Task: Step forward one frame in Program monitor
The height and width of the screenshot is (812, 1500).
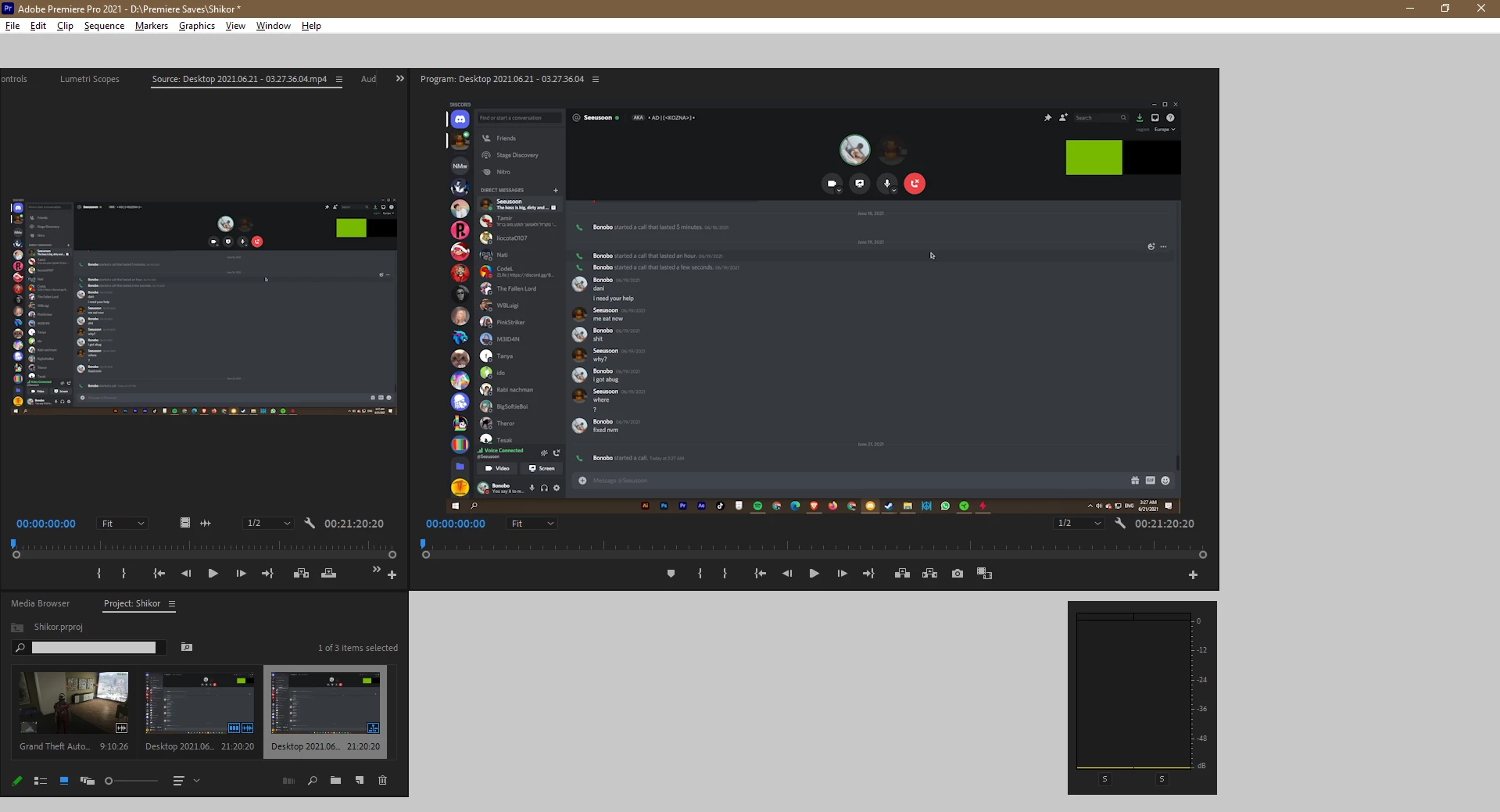Action: tap(842, 574)
